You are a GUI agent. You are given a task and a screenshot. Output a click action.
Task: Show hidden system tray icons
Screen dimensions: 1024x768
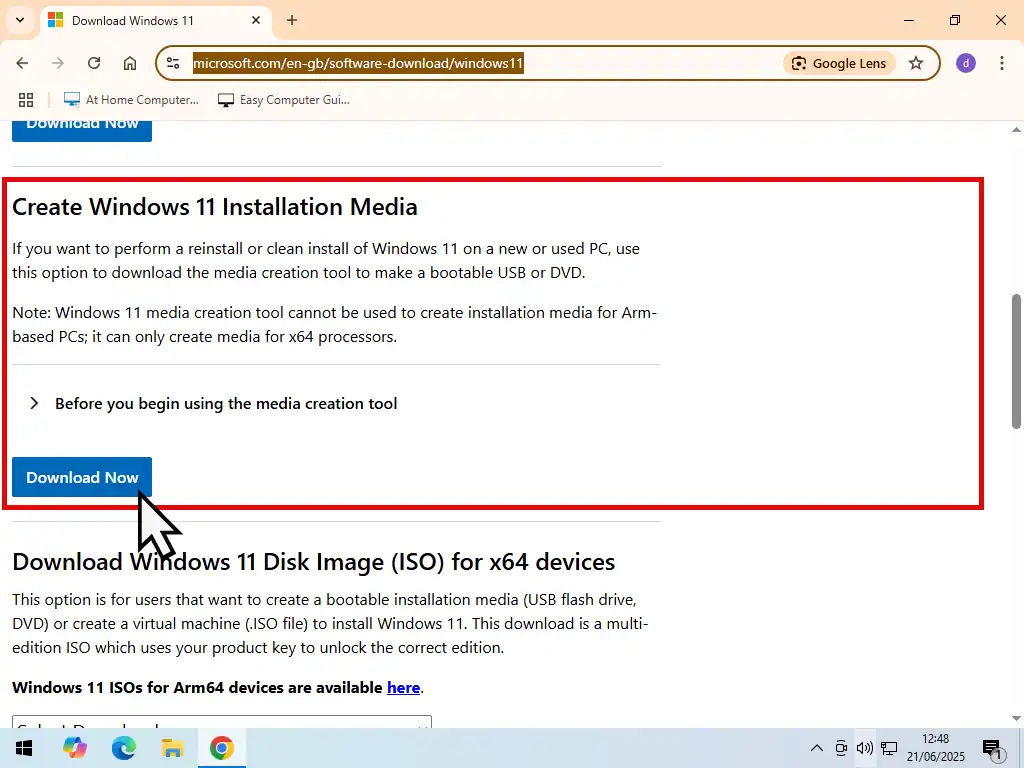(x=816, y=748)
